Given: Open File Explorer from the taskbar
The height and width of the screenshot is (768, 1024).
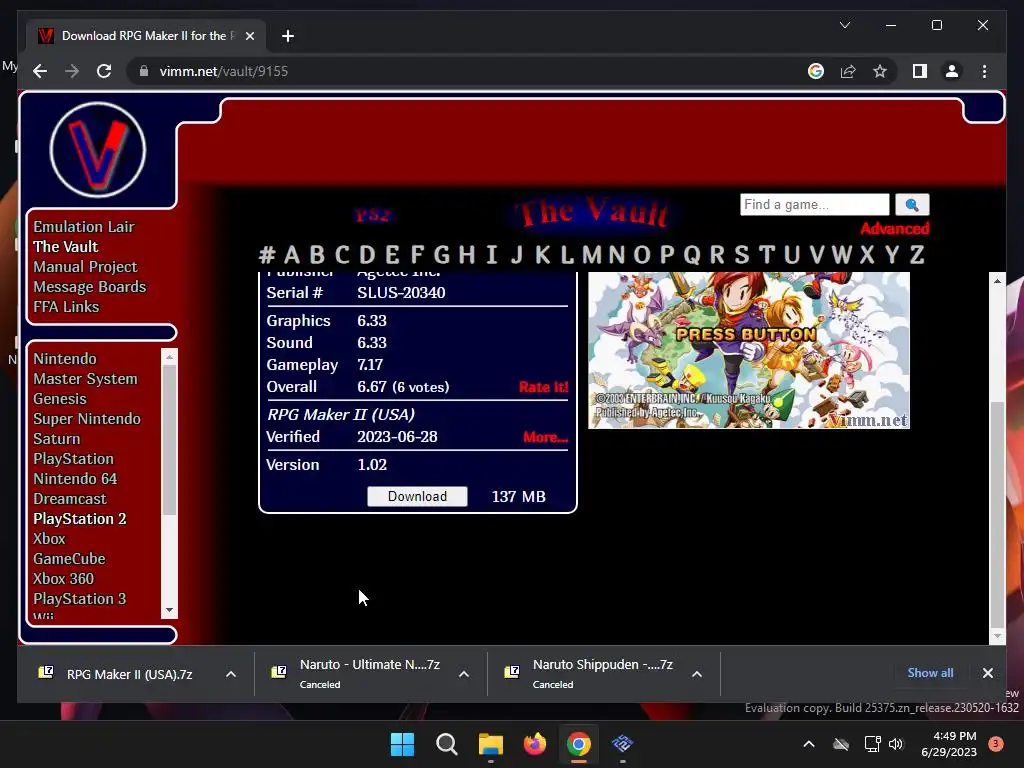Looking at the screenshot, I should pos(490,744).
